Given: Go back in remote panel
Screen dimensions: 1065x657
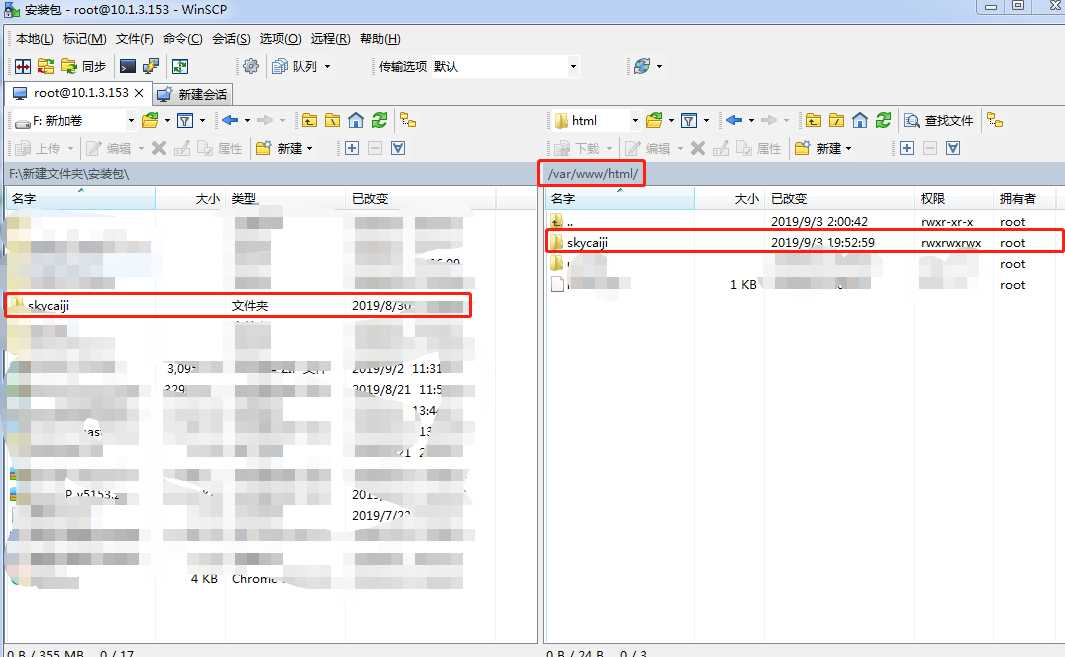Looking at the screenshot, I should click(734, 120).
